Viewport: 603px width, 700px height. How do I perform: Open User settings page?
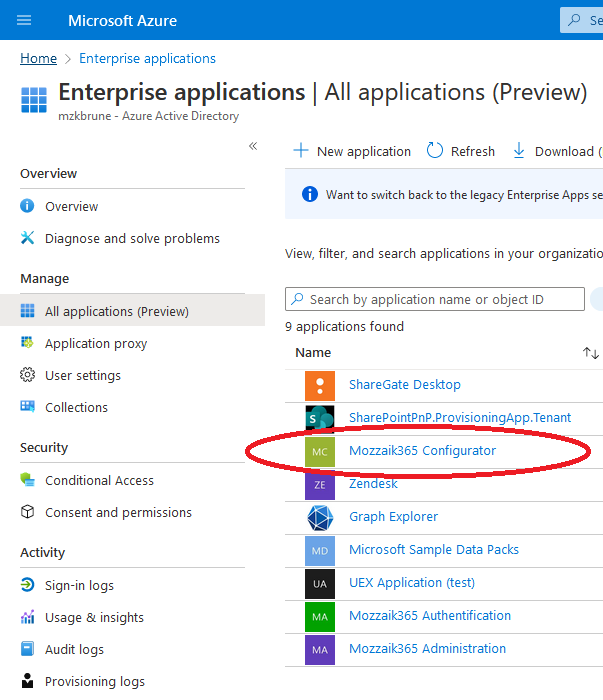pos(83,375)
